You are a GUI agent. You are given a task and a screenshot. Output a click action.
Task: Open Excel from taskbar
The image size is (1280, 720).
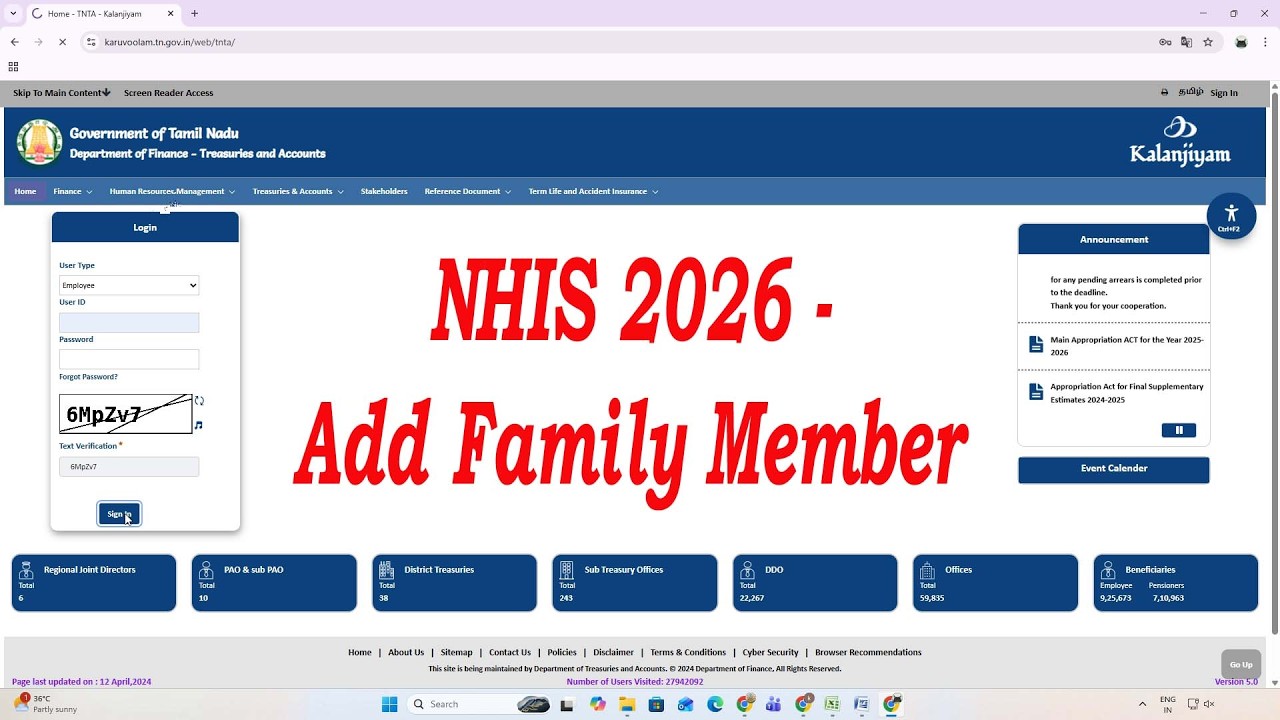pos(832,704)
